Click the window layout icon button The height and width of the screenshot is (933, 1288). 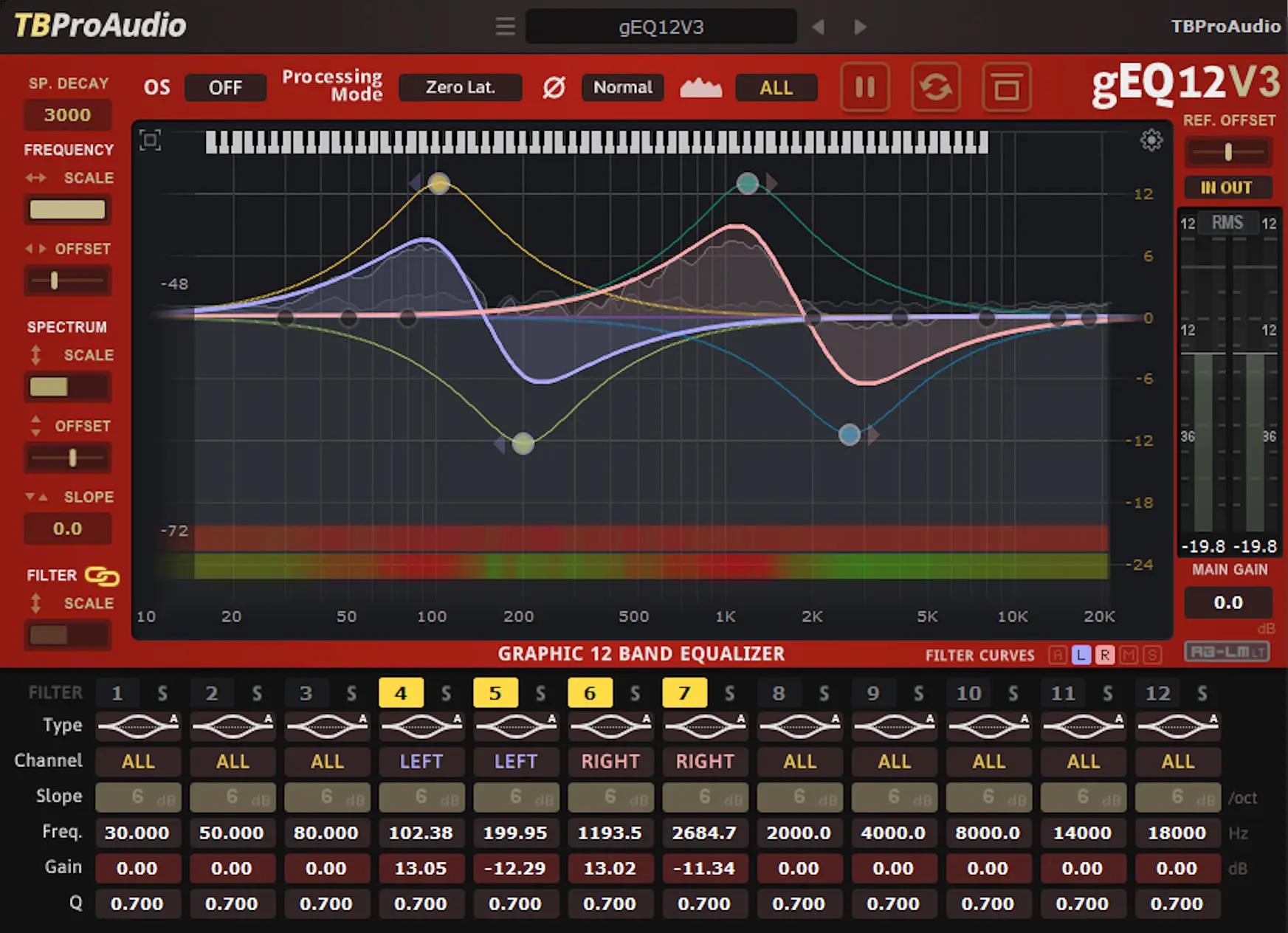[1007, 87]
